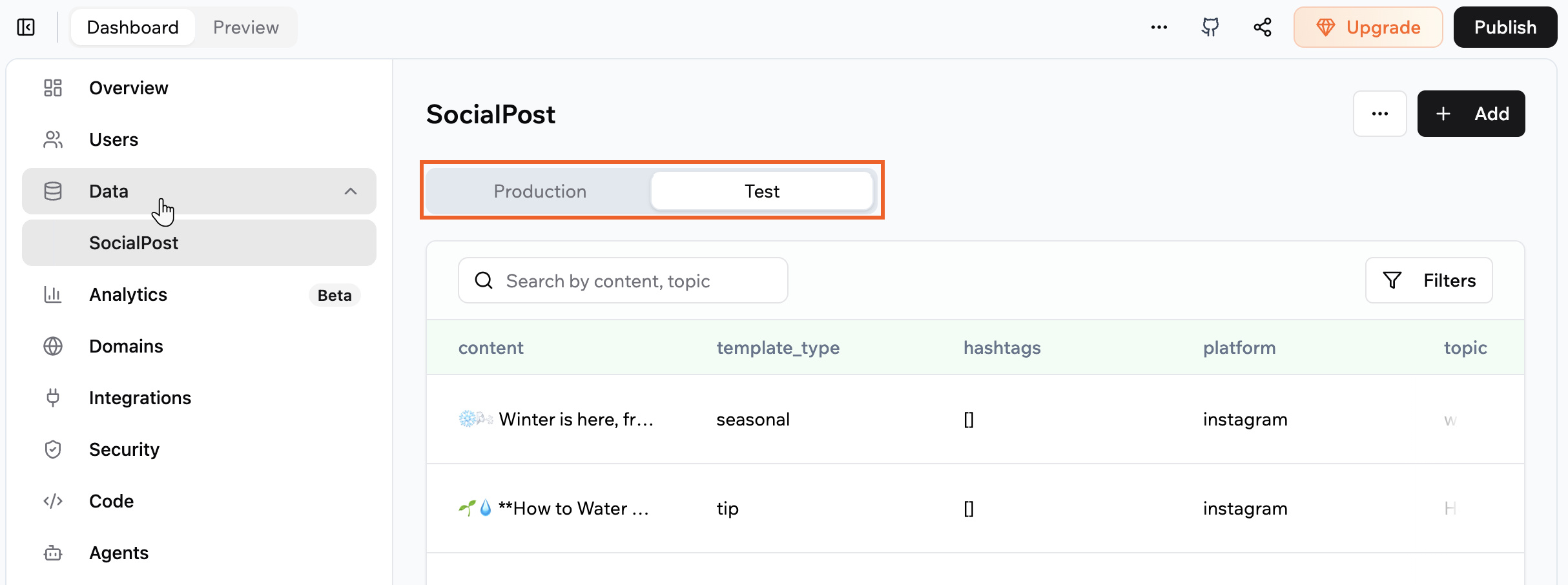Open the GitHub integration icon
1568x585 pixels.
pyautogui.click(x=1211, y=27)
